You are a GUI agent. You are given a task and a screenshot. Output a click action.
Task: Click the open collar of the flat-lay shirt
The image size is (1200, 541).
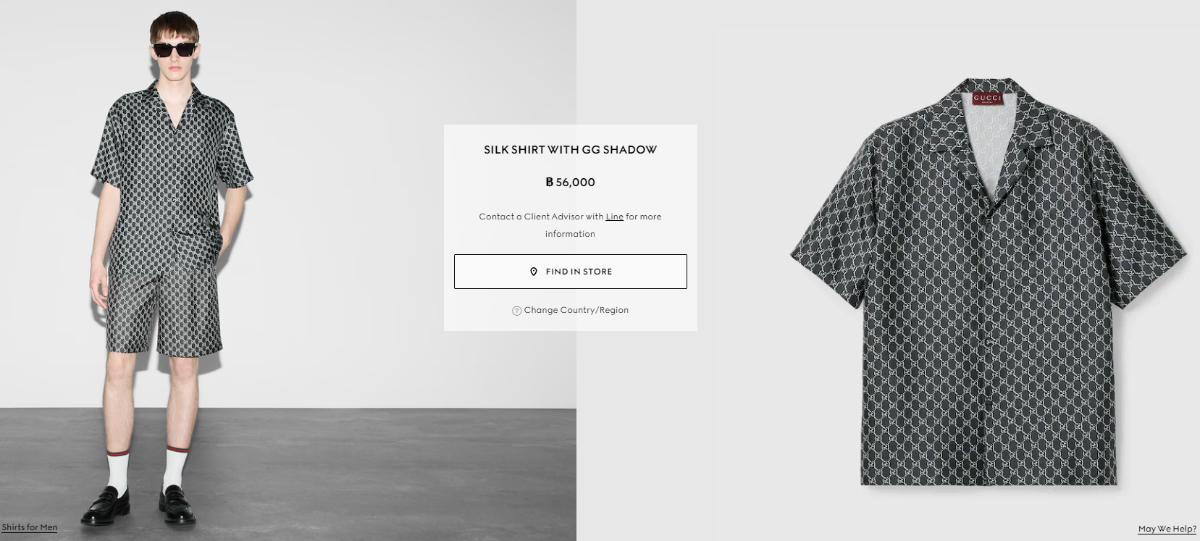pyautogui.click(x=985, y=140)
